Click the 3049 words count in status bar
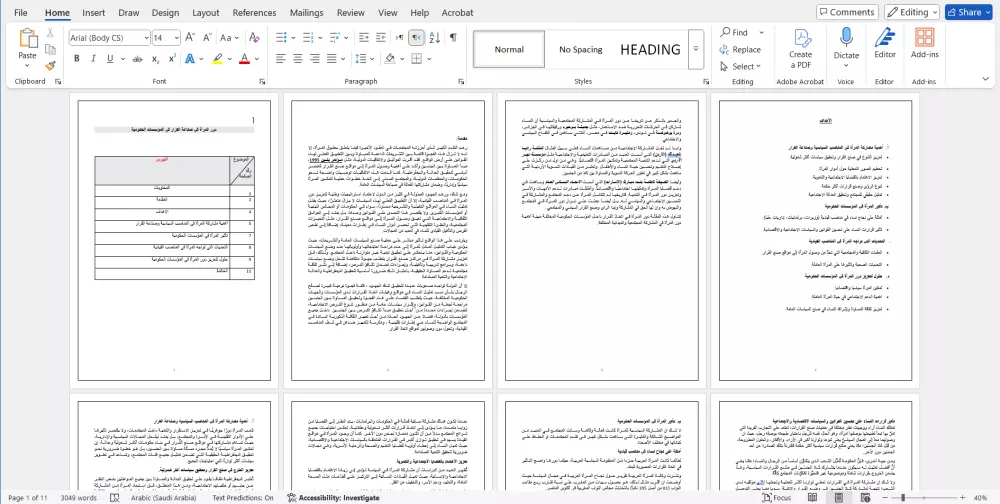The width and height of the screenshot is (1000, 504). coord(78,498)
